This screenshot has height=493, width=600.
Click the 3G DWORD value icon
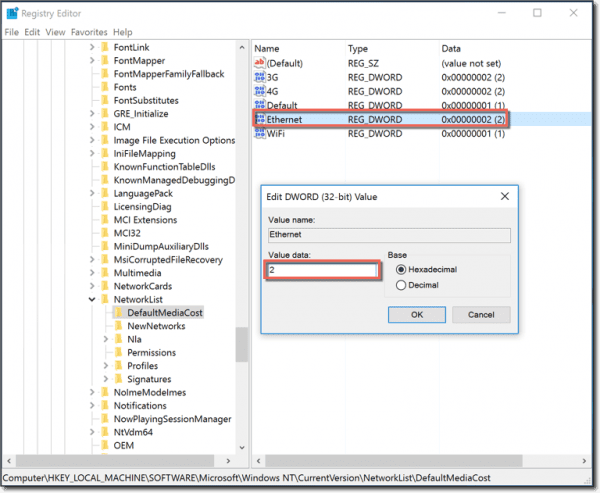[x=260, y=77]
